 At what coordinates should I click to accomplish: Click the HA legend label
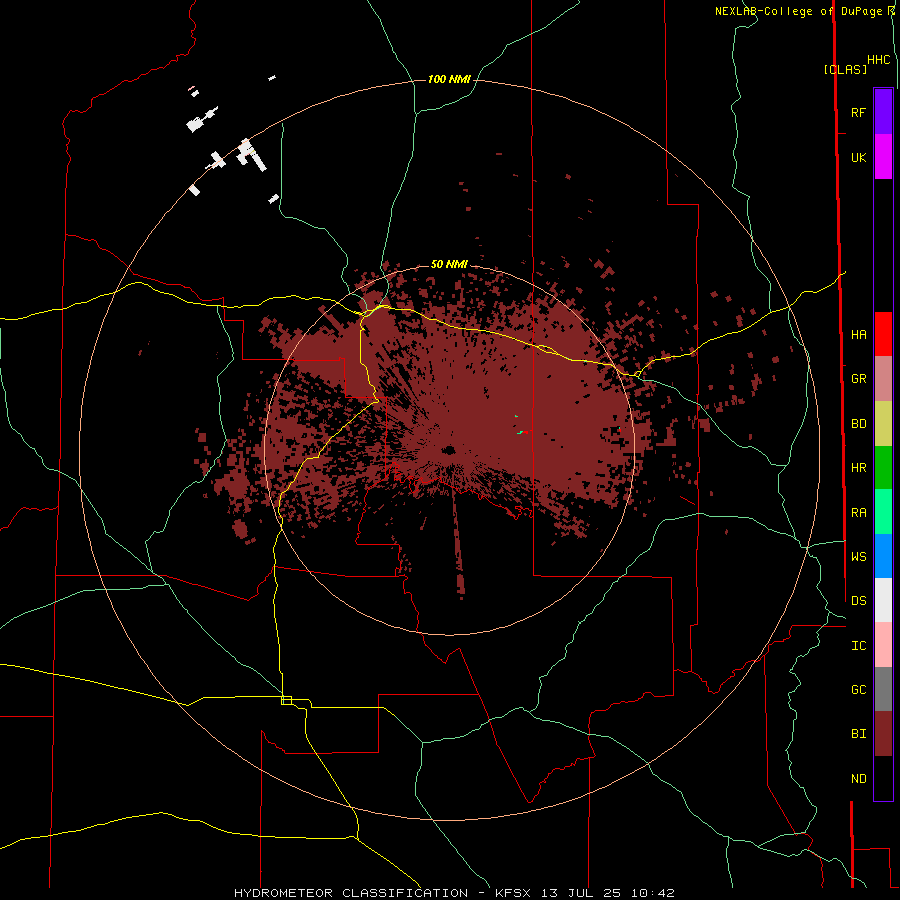[858, 335]
